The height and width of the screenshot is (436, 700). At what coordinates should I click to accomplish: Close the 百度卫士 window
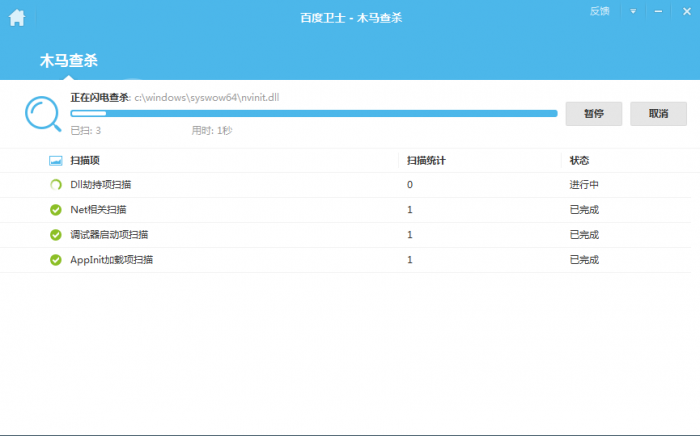point(687,12)
